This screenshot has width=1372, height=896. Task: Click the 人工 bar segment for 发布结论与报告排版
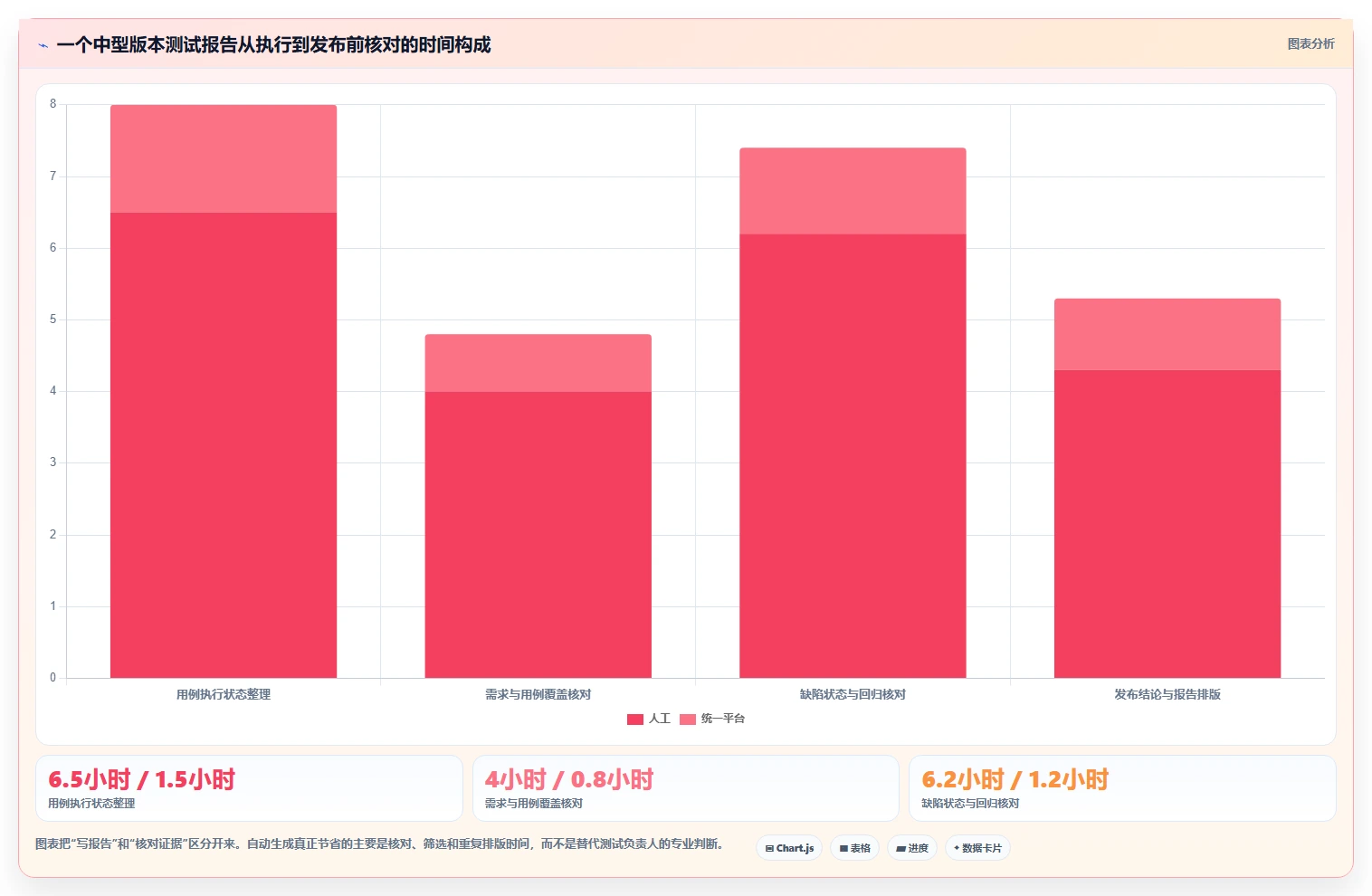click(1167, 524)
